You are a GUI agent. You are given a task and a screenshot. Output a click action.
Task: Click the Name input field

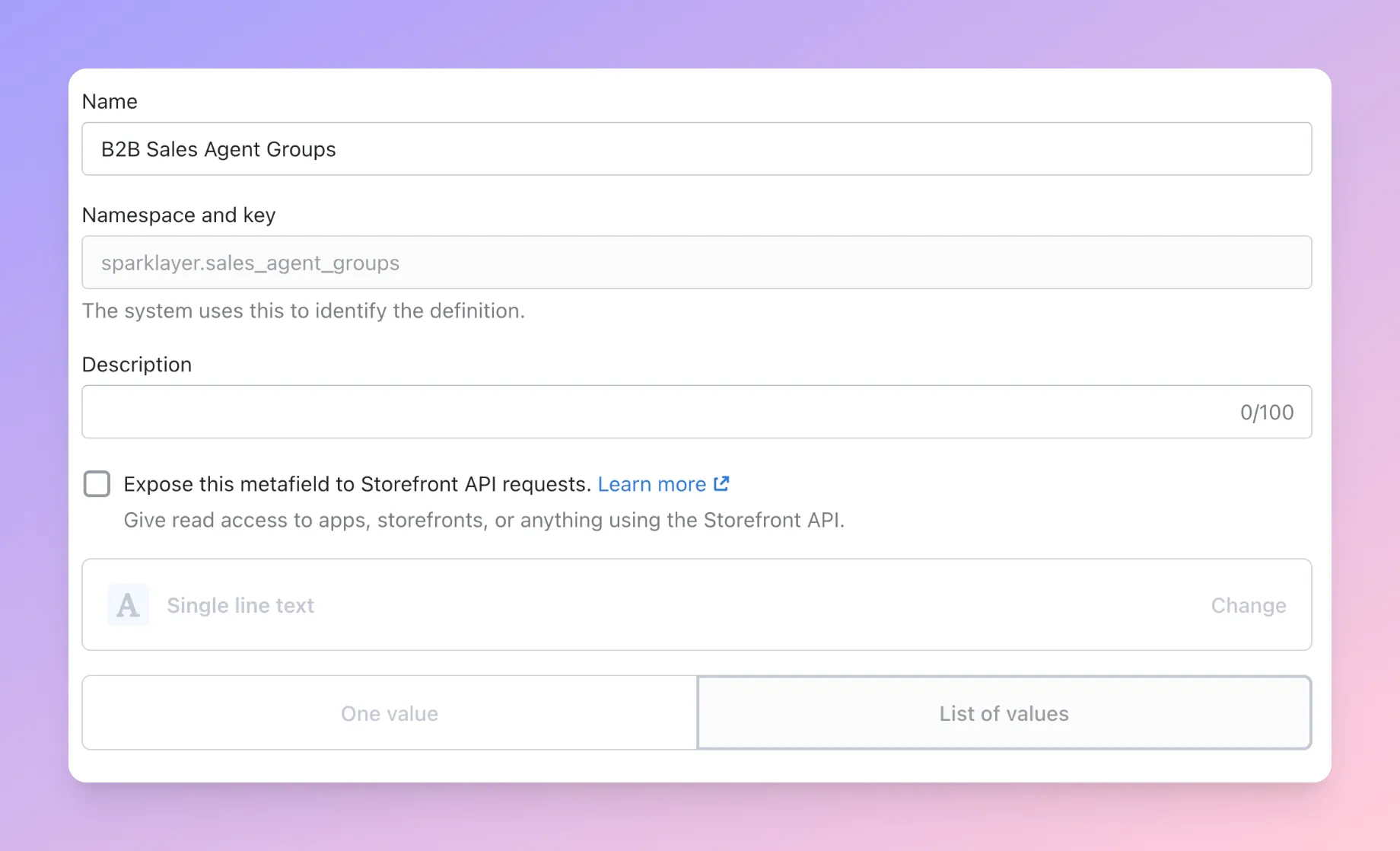click(696, 149)
